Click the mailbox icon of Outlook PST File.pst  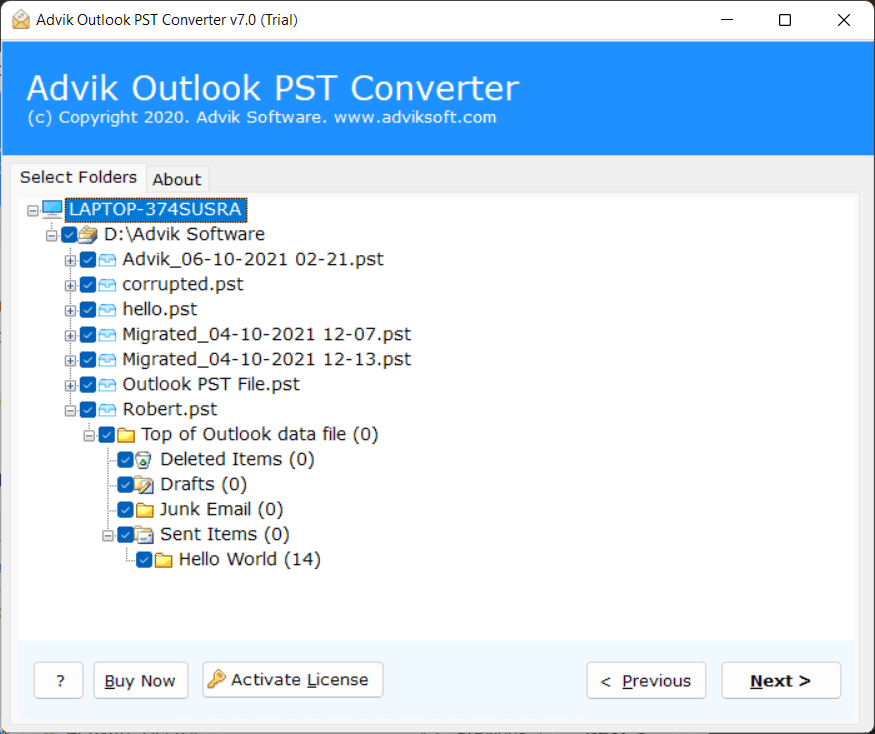pyautogui.click(x=107, y=385)
